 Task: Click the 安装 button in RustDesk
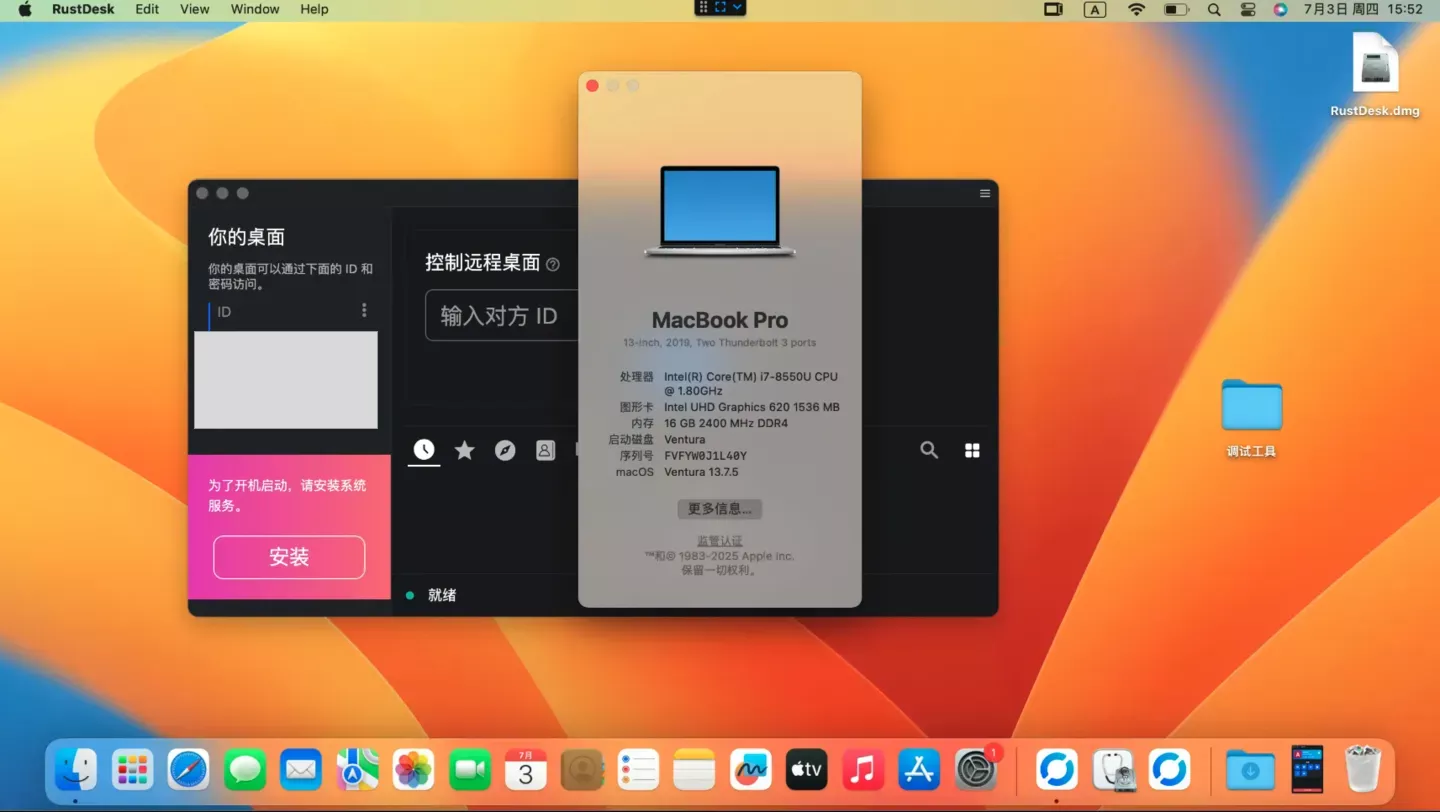pos(289,557)
